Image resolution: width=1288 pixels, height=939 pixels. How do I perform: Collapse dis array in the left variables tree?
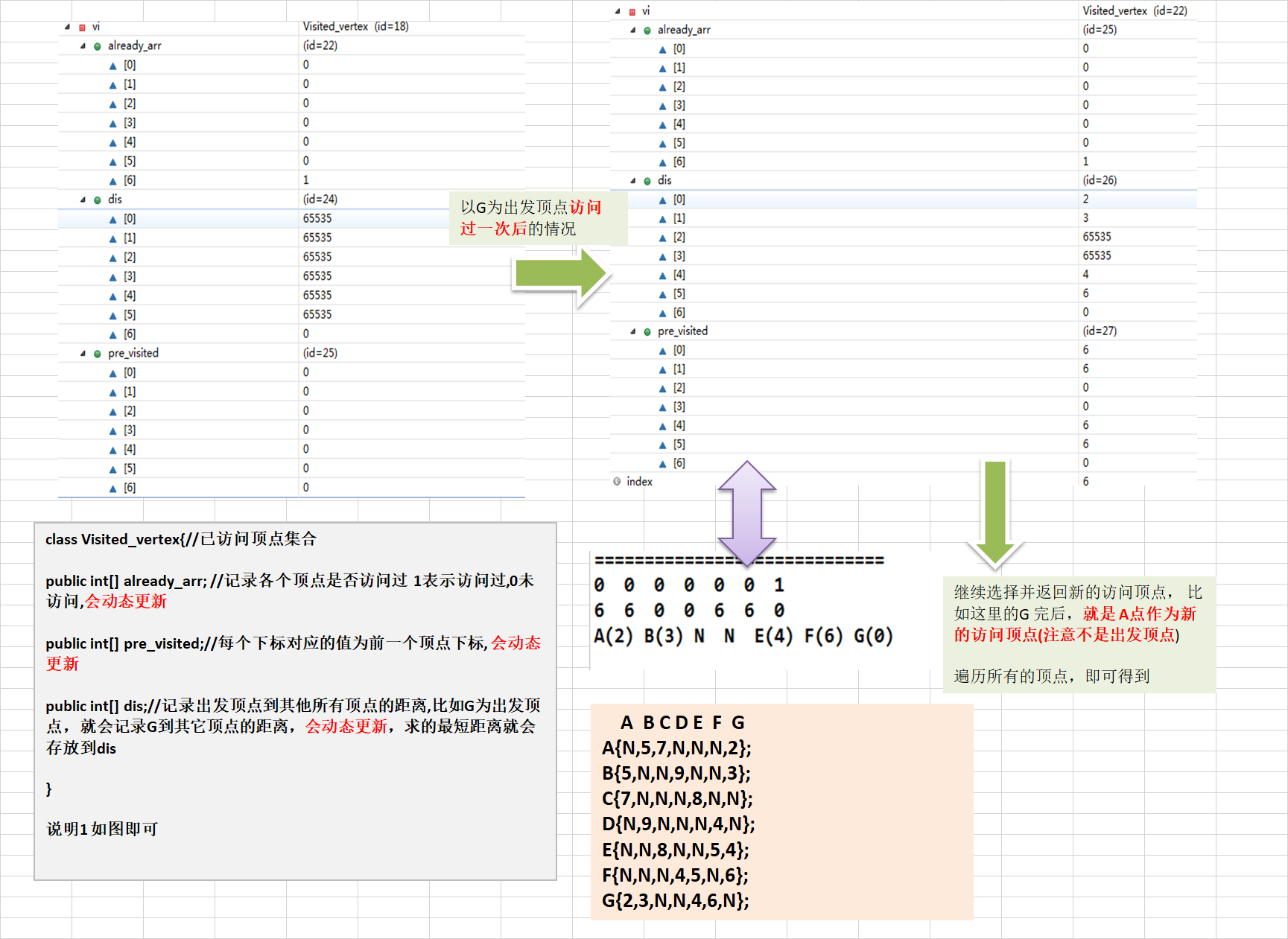[83, 200]
